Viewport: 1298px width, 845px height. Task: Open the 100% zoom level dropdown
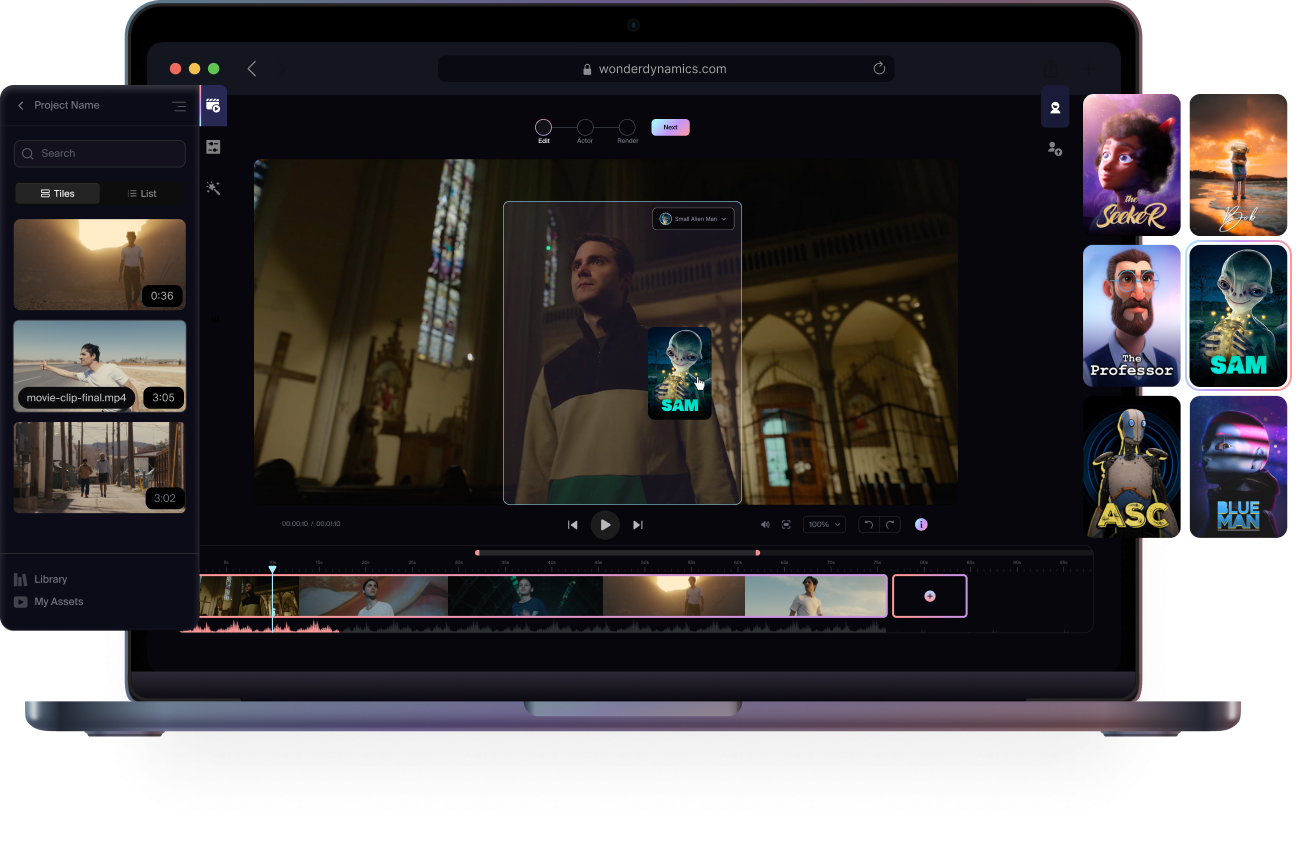point(825,524)
